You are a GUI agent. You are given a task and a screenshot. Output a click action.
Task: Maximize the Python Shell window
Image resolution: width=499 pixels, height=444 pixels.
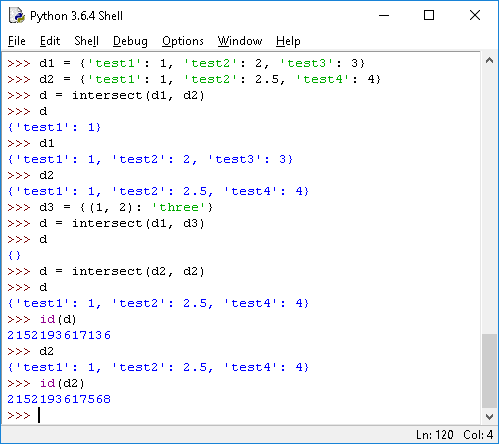tap(429, 15)
